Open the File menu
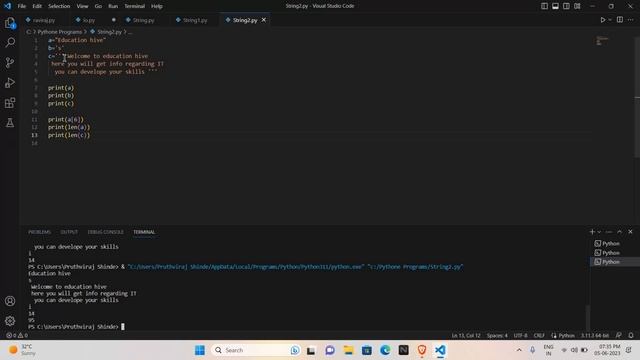Screen dimensions: 640x360 click(x=22, y=6)
